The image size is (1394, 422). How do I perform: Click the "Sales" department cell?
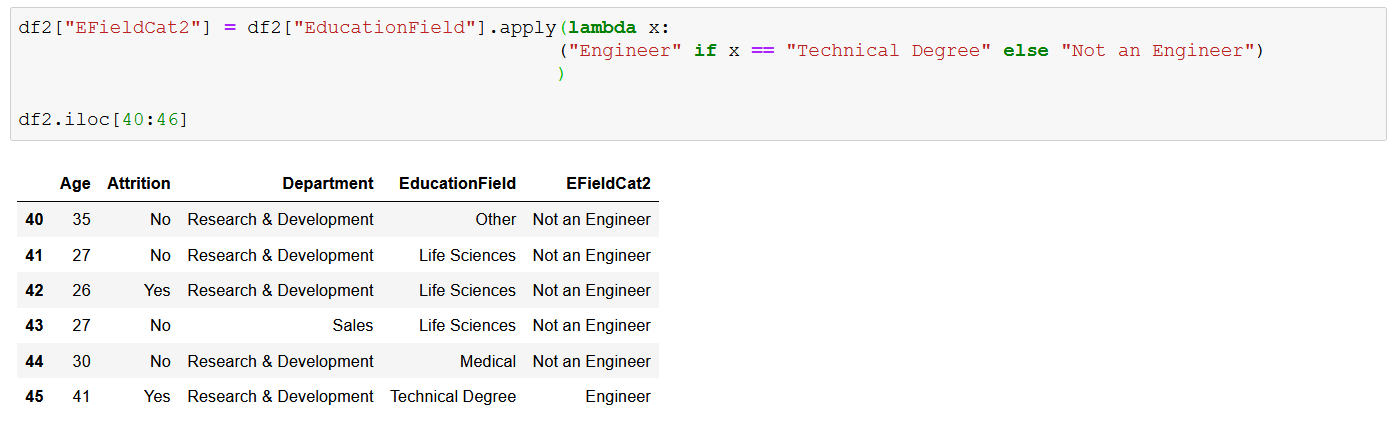[x=353, y=326]
